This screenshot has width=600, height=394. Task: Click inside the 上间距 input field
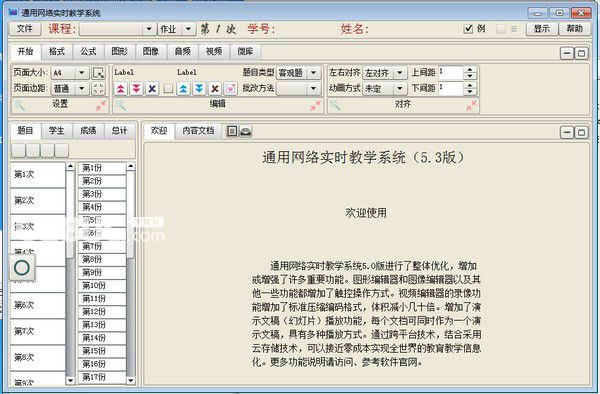tap(450, 73)
